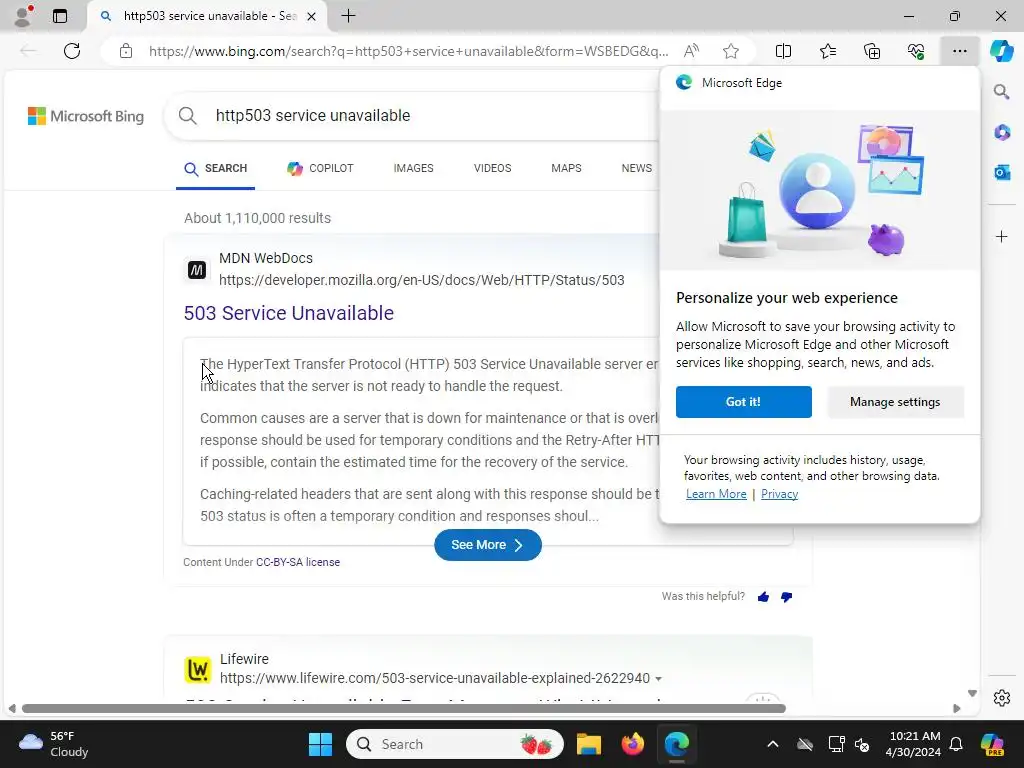Click the system tray network icon
The height and width of the screenshot is (768, 1024).
(836, 744)
